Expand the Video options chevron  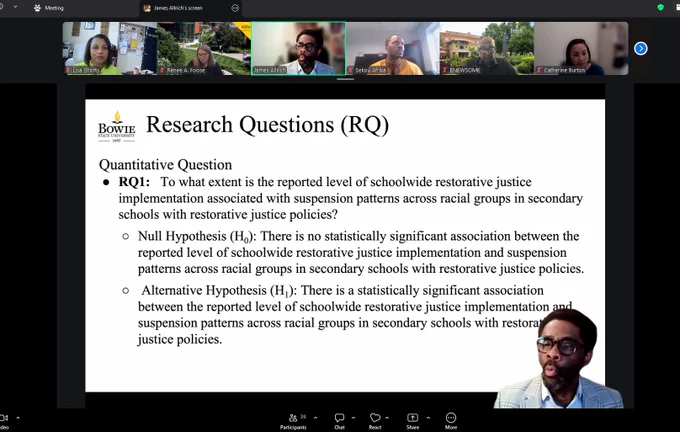(x=18, y=418)
